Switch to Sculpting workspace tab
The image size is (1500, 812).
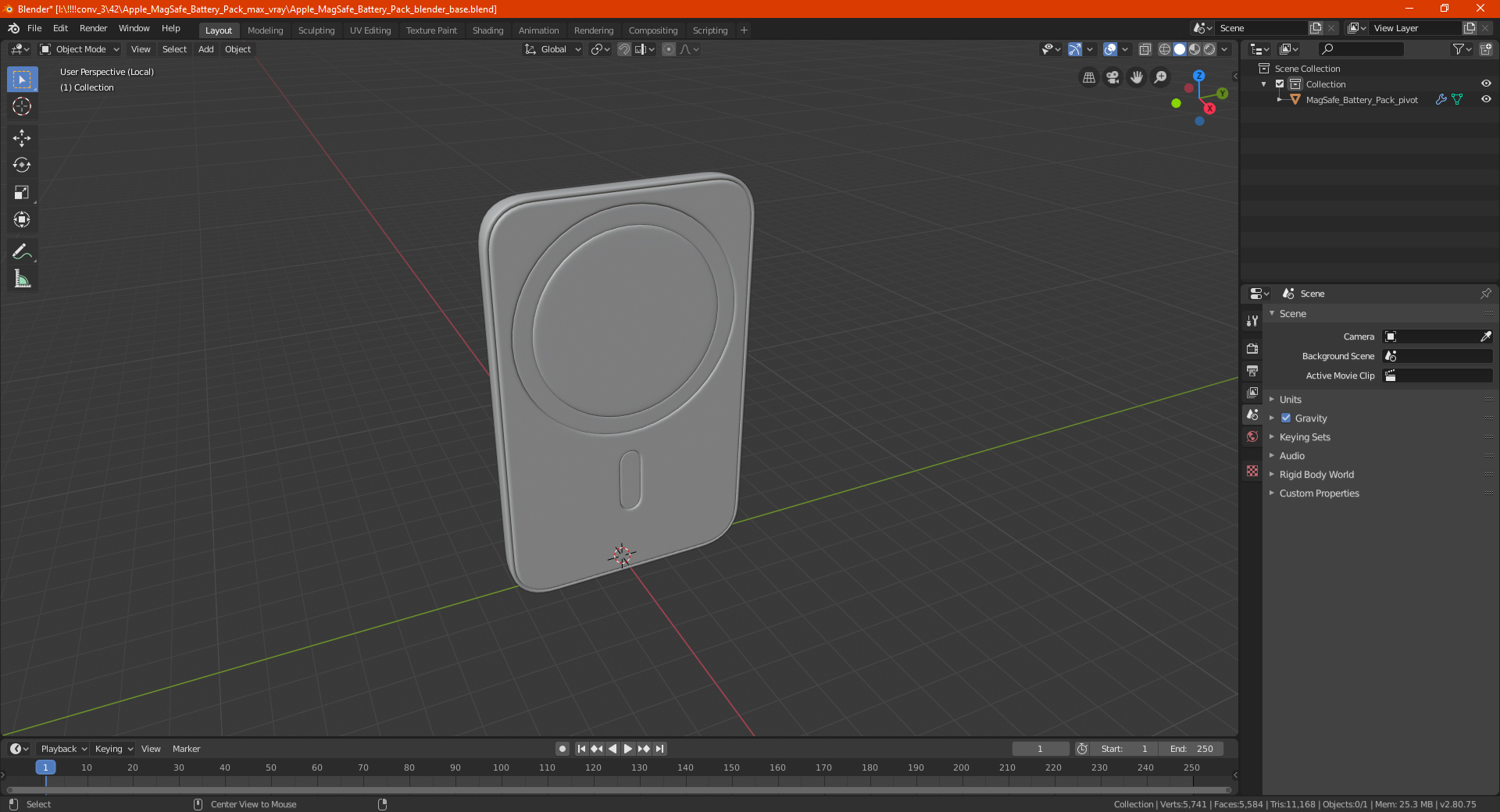pyautogui.click(x=316, y=30)
